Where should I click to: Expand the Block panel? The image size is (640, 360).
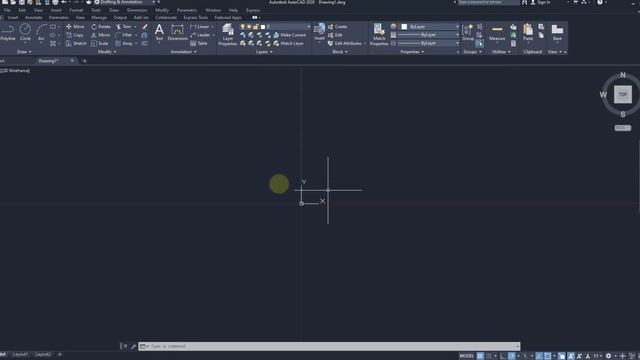coord(340,52)
